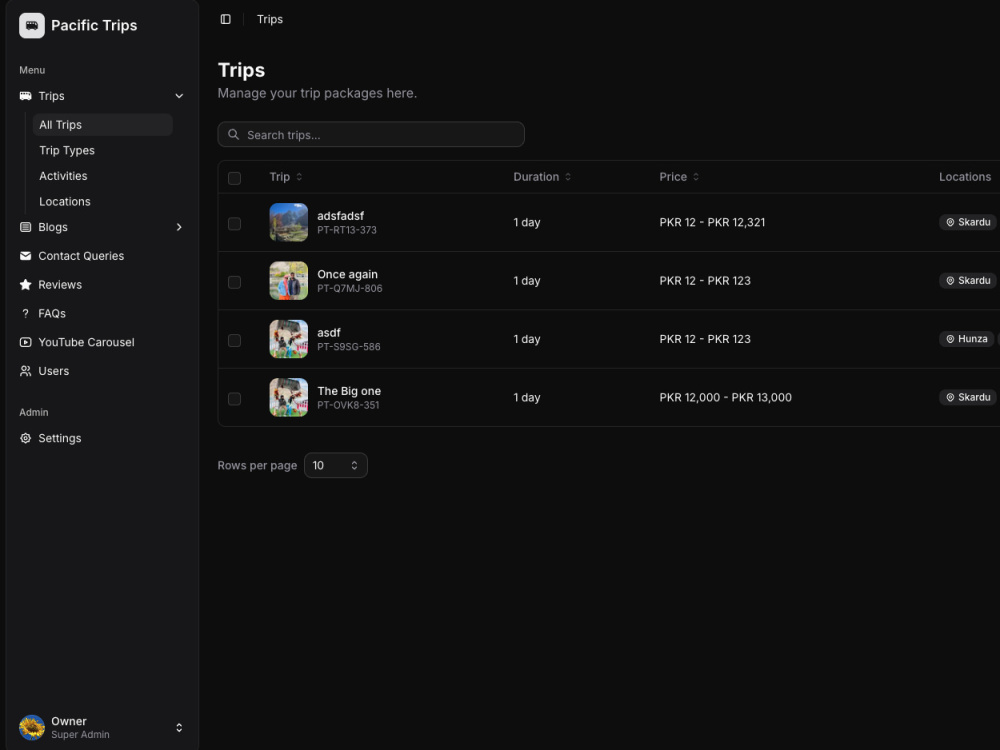Click The Big one trip thumbnail
Viewport: 1000px width, 750px height.
[x=289, y=397]
